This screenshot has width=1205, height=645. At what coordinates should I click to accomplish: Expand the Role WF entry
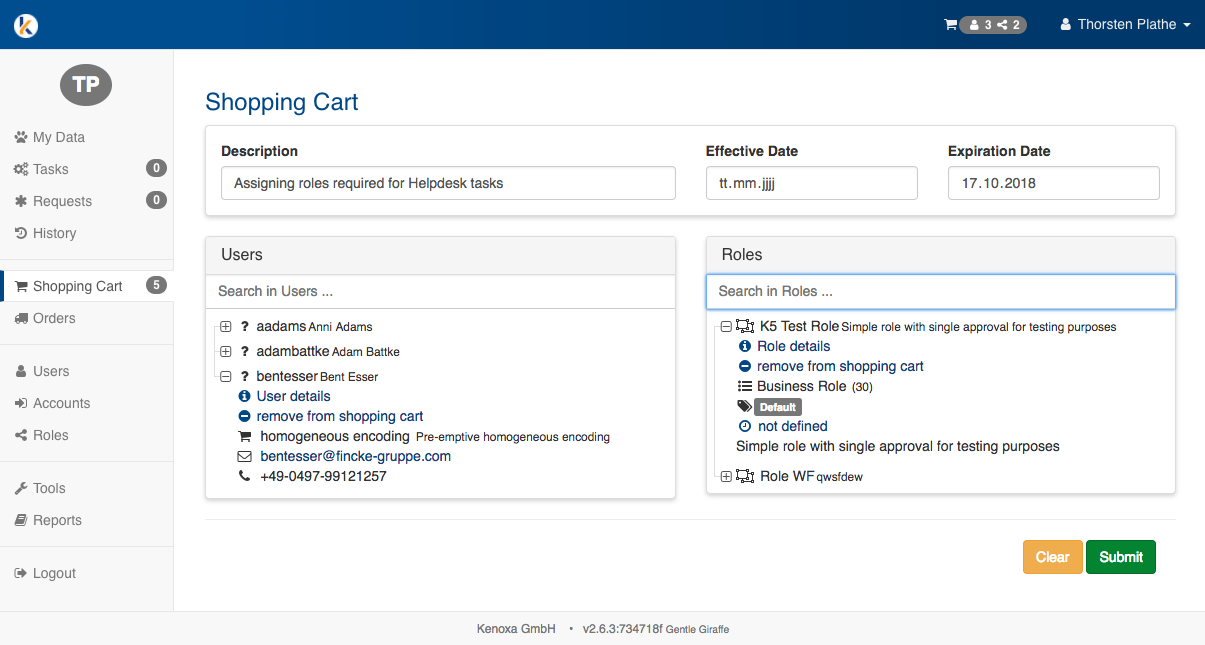(x=726, y=477)
